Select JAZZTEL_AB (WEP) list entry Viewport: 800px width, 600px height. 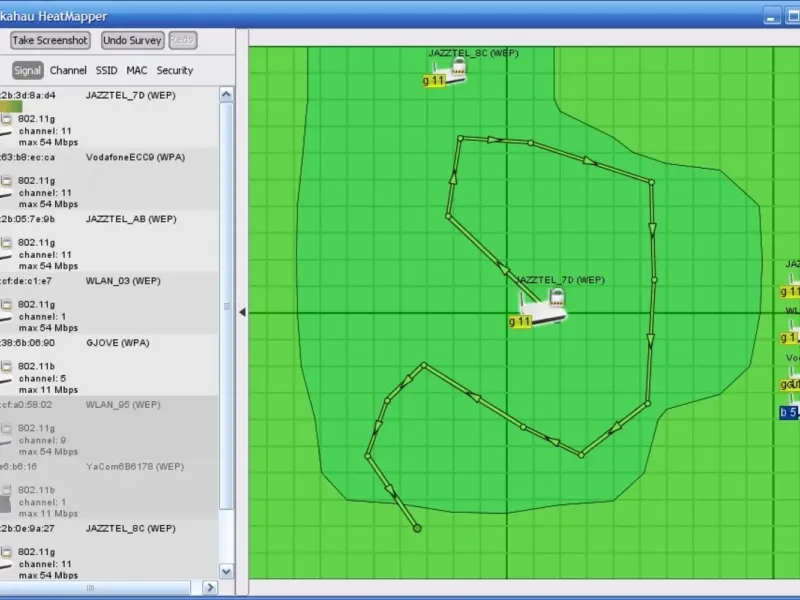(x=131, y=219)
